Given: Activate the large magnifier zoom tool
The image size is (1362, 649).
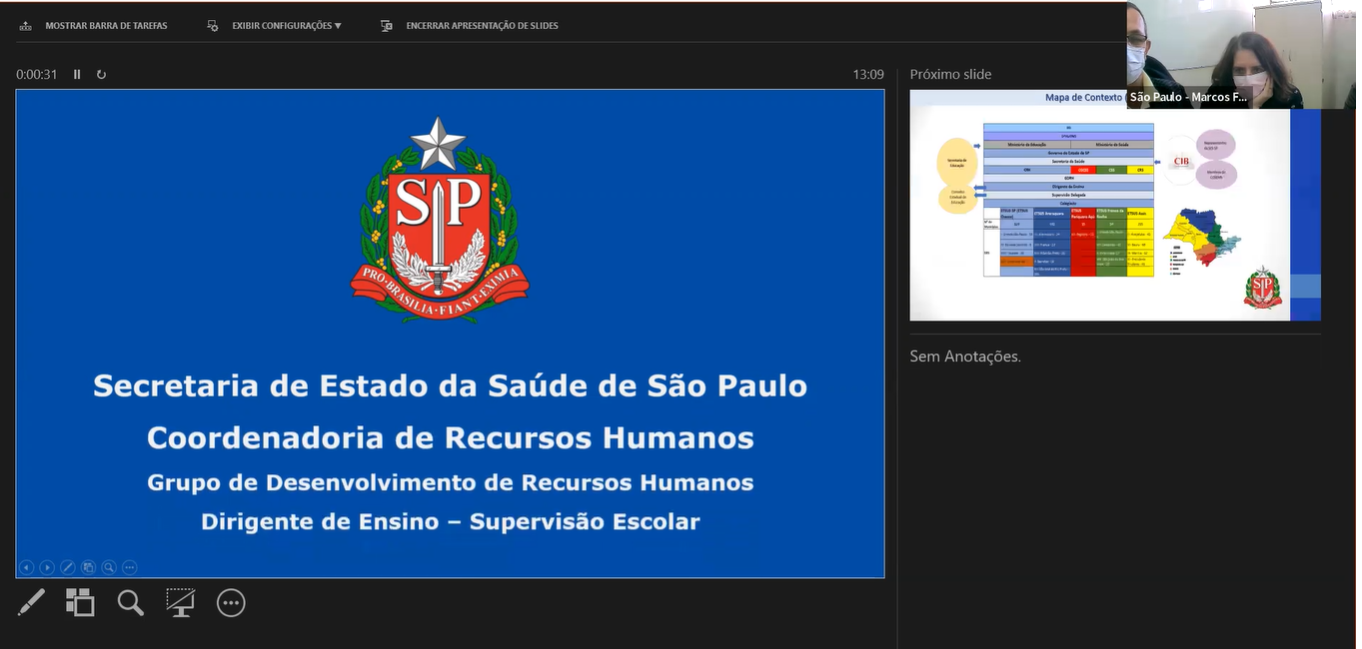Looking at the screenshot, I should pos(130,602).
